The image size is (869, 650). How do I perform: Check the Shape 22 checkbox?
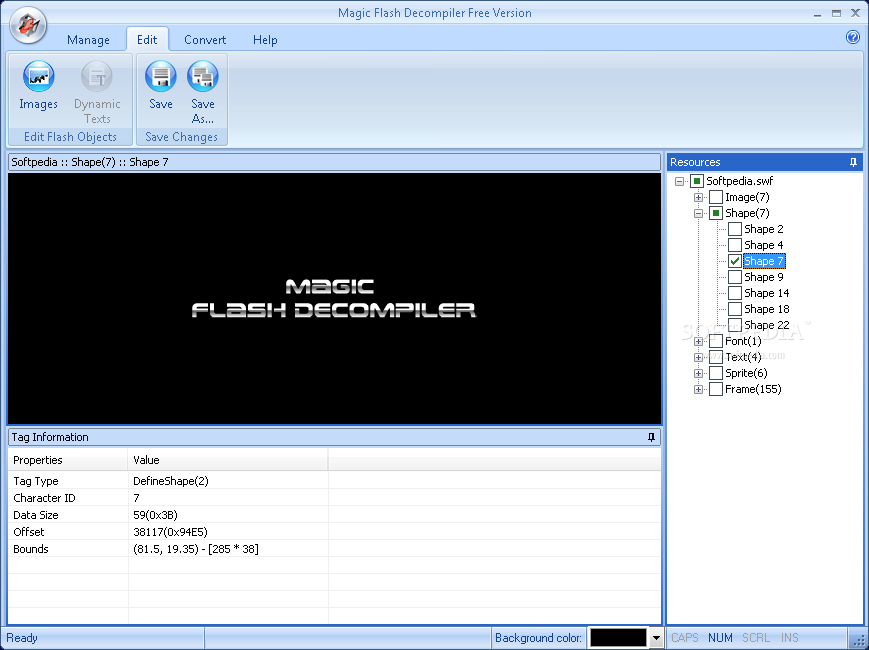[x=735, y=325]
